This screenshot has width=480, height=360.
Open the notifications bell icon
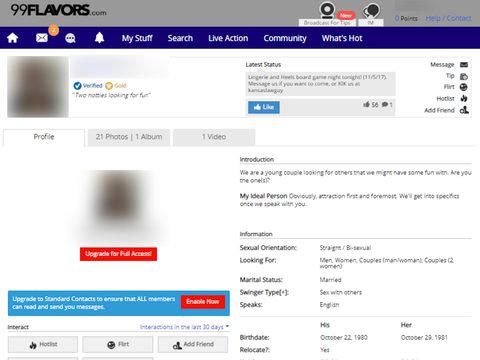click(x=99, y=38)
